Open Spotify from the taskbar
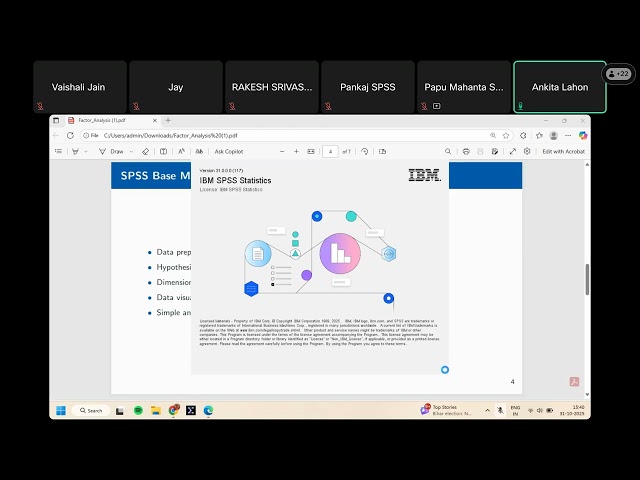 coord(138,411)
